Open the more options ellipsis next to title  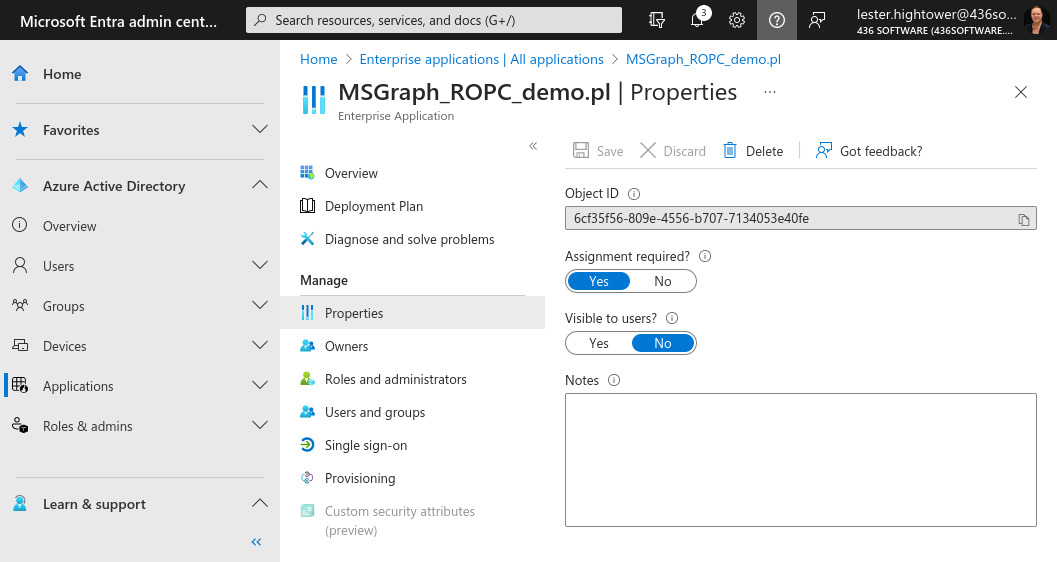point(770,92)
